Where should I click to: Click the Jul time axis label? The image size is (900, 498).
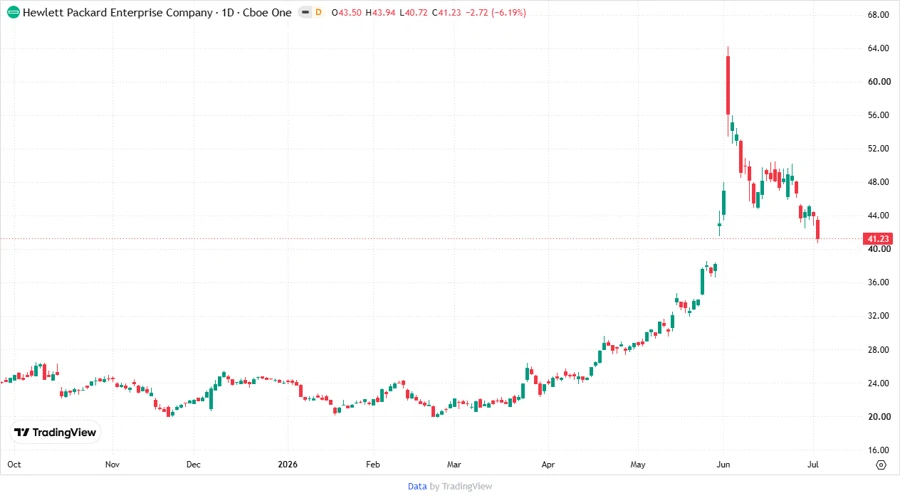(813, 464)
